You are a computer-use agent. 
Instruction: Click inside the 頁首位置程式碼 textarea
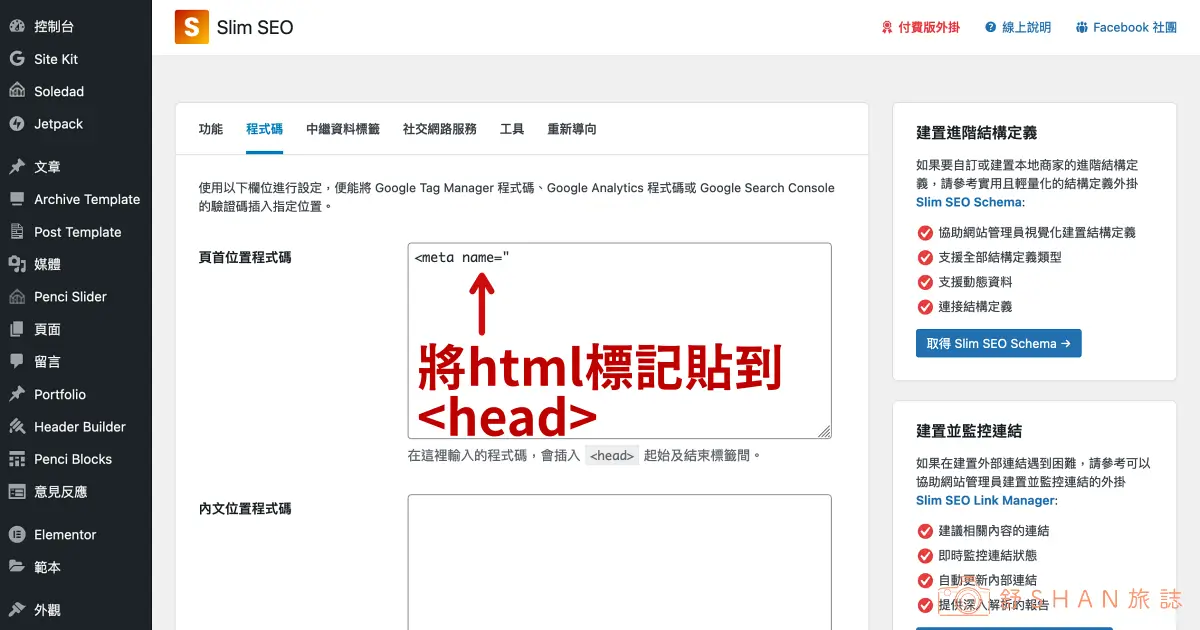[619, 341]
